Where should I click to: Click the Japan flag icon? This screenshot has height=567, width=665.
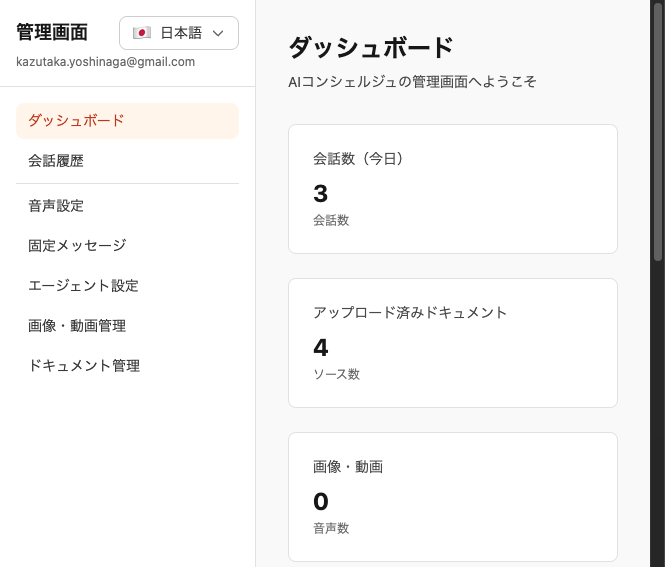click(142, 33)
